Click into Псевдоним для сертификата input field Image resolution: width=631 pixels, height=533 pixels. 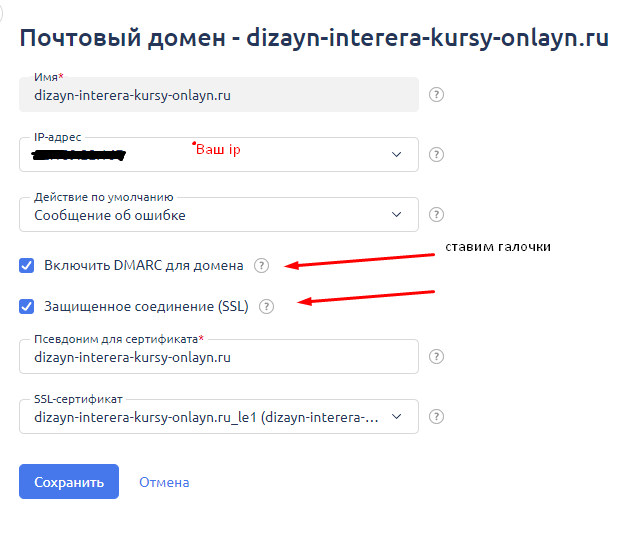218,356
